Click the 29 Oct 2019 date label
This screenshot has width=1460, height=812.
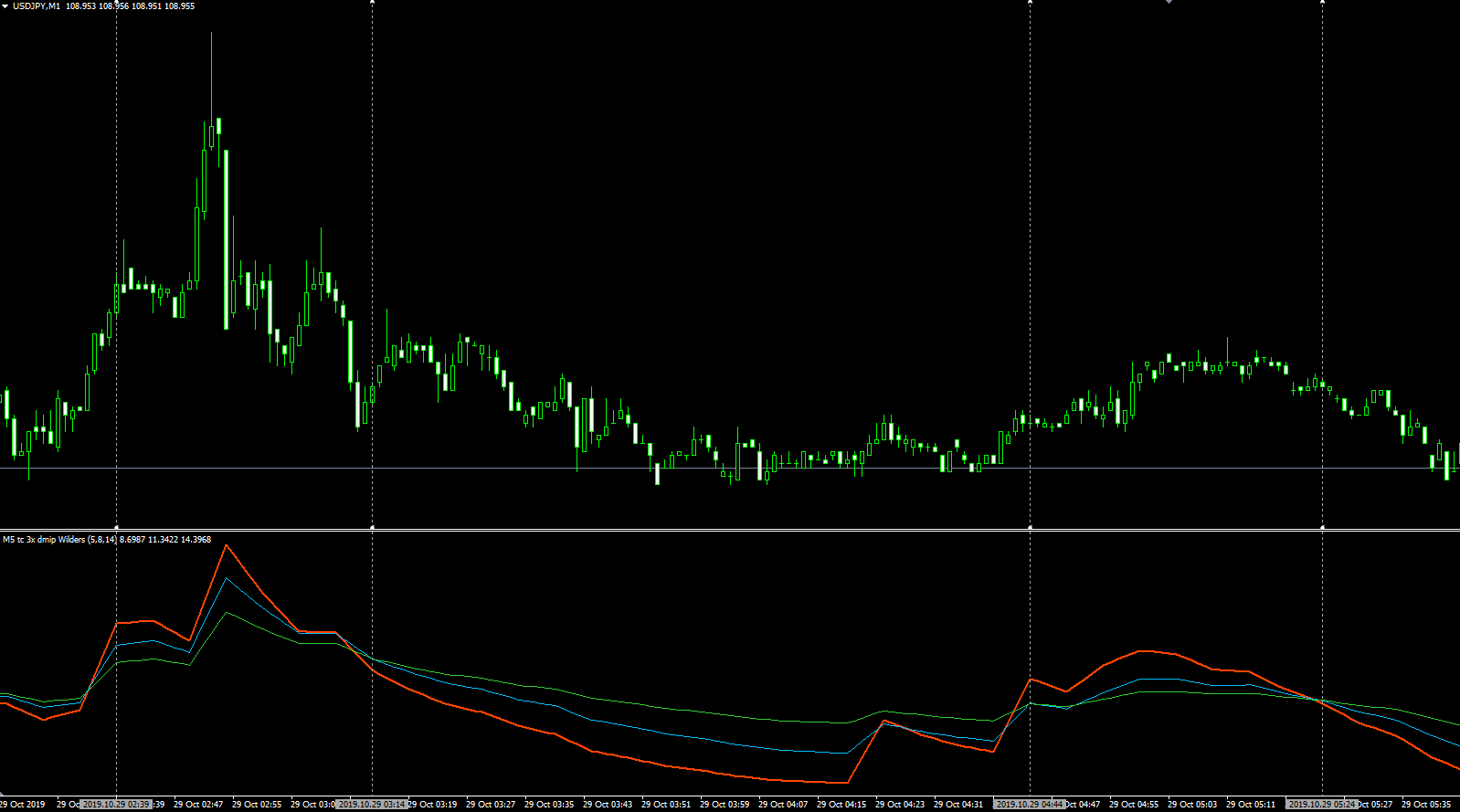(23, 805)
